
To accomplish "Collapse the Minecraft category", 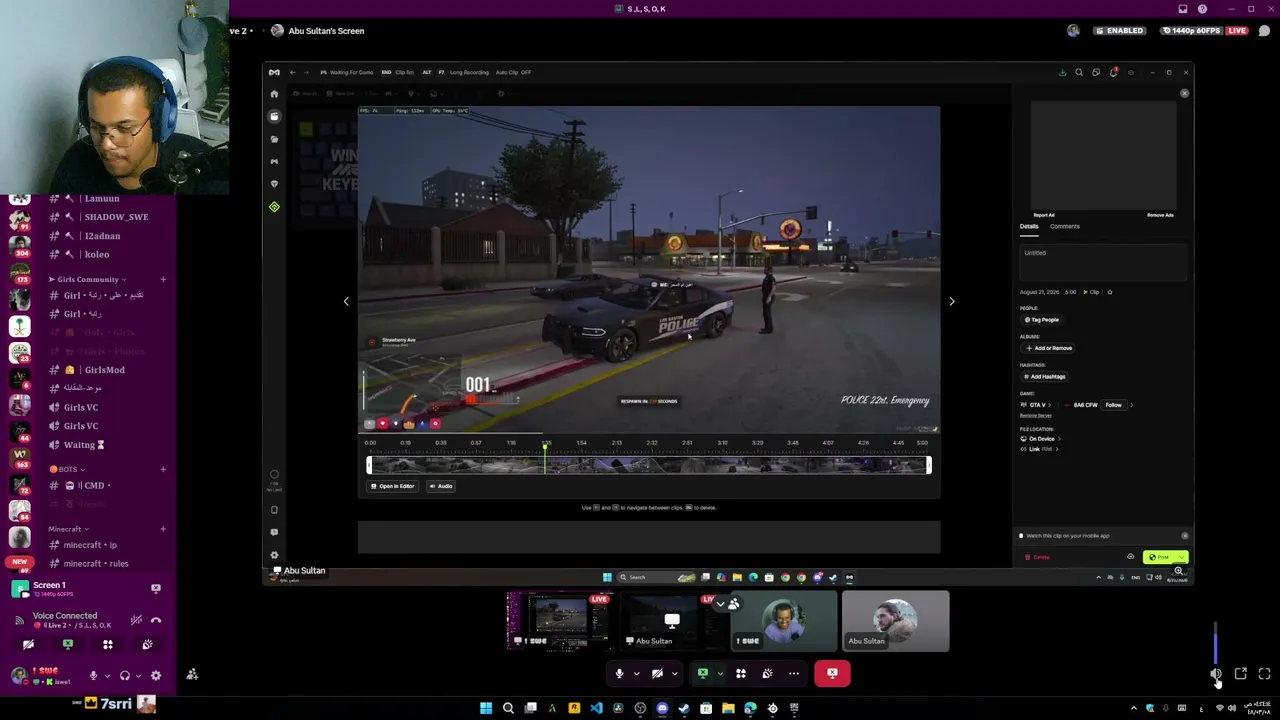I will coord(68,529).
